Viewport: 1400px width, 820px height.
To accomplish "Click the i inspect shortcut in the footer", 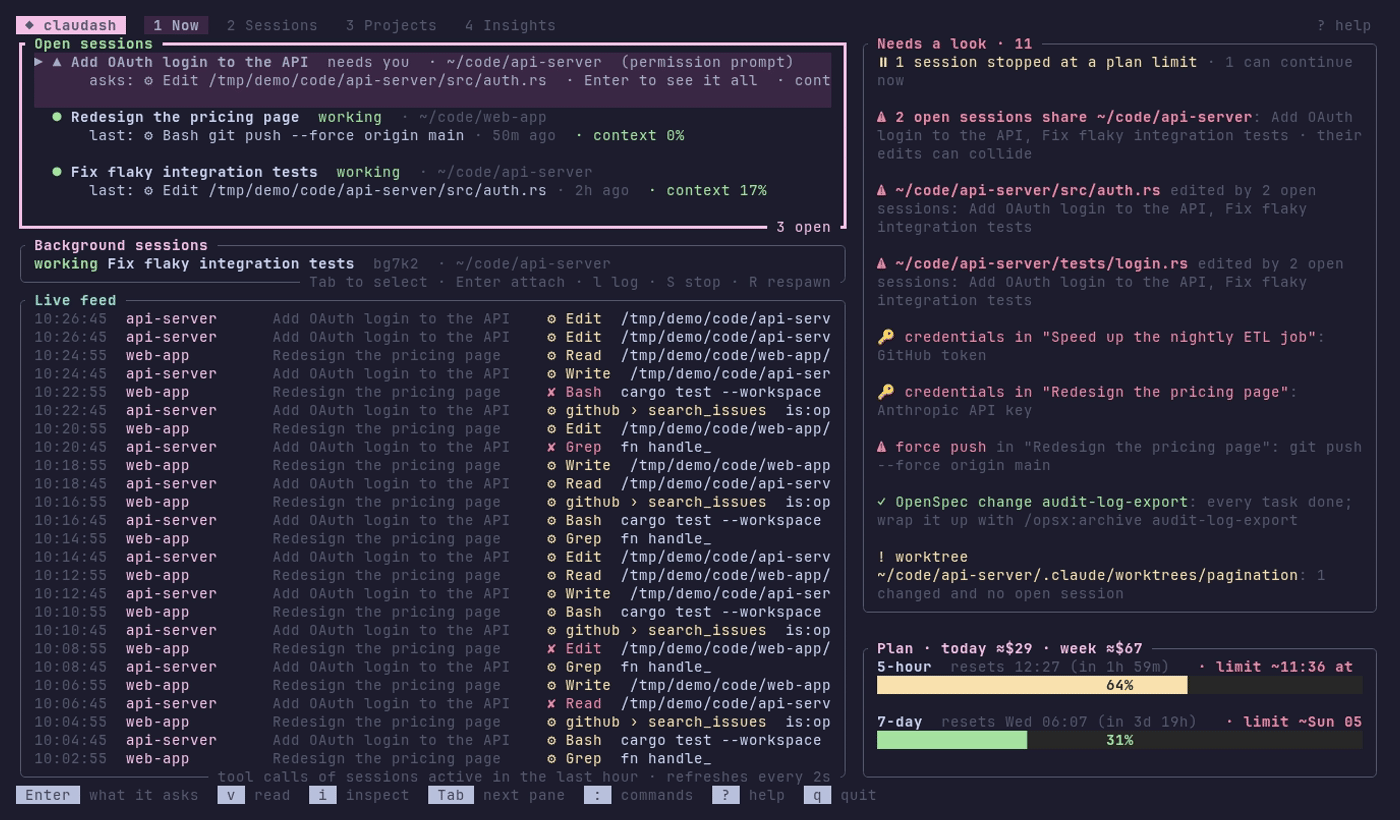I will [x=359, y=795].
